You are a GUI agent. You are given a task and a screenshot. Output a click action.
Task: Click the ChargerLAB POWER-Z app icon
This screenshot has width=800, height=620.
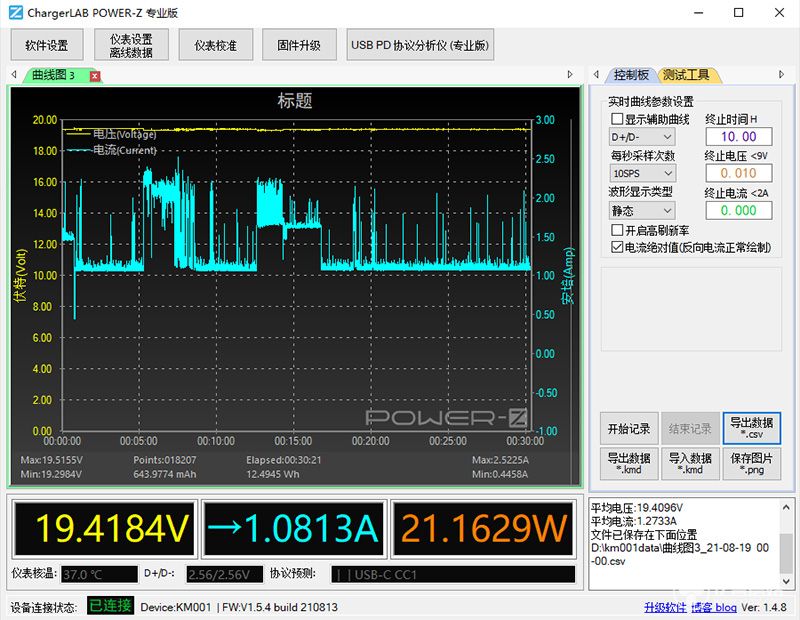tap(15, 12)
